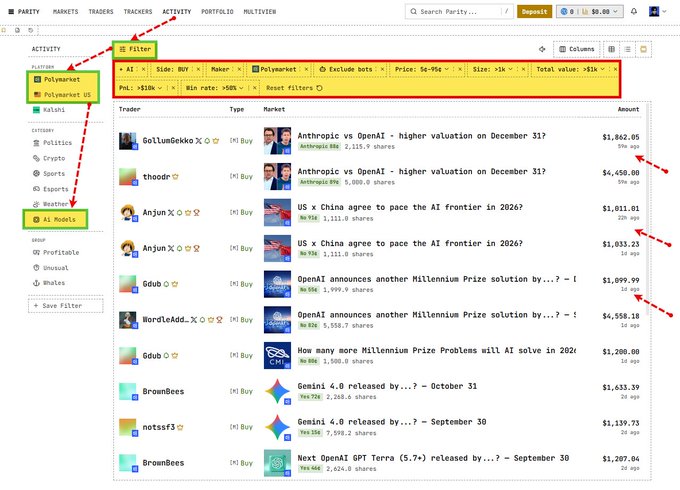Screen dimensions: 680x490
Task: Click GollumGekko's X social icon
Action: pyautogui.click(x=198, y=140)
